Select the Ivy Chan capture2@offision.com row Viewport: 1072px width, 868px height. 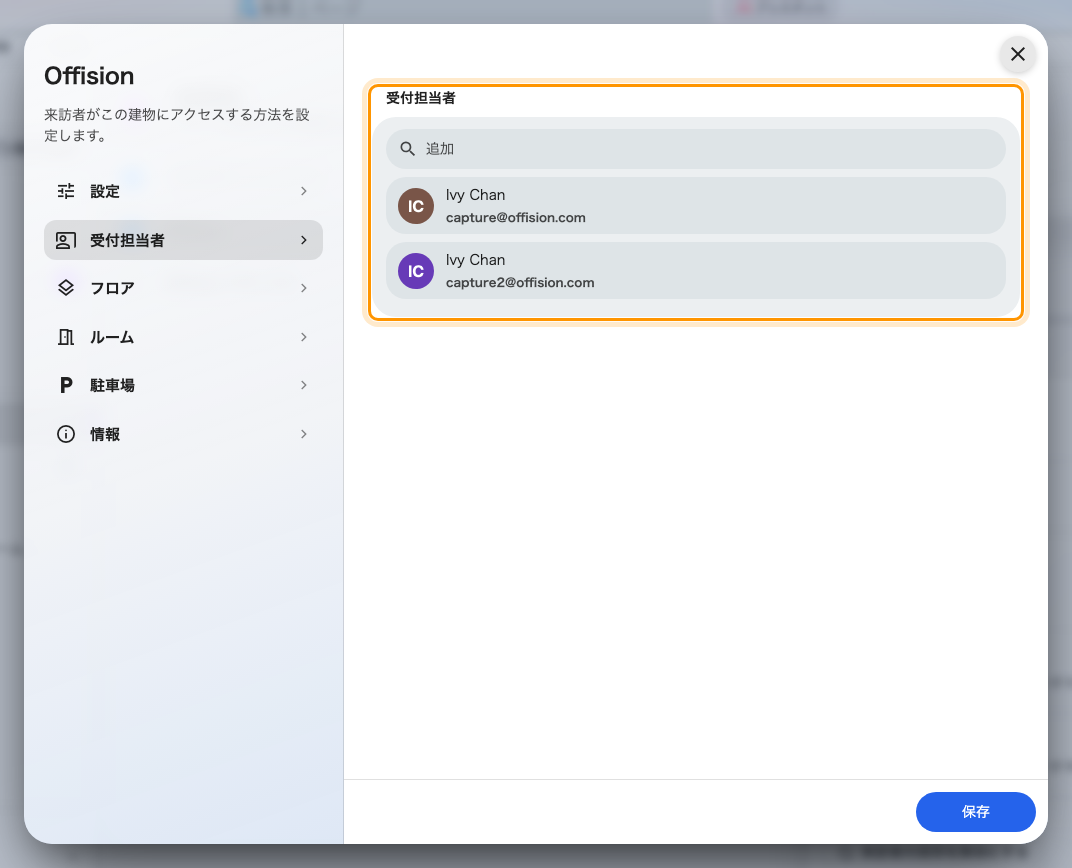[x=696, y=271]
